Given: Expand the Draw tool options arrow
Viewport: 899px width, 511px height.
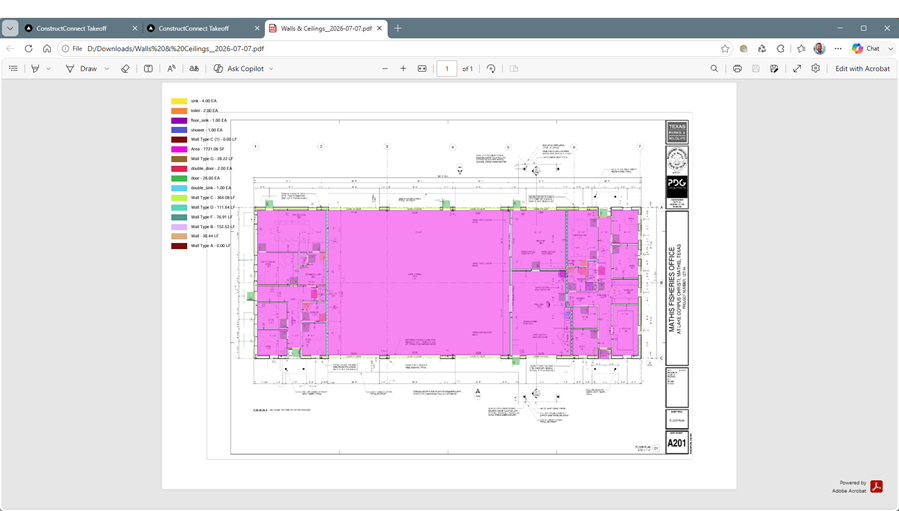Looking at the screenshot, I should tap(107, 69).
